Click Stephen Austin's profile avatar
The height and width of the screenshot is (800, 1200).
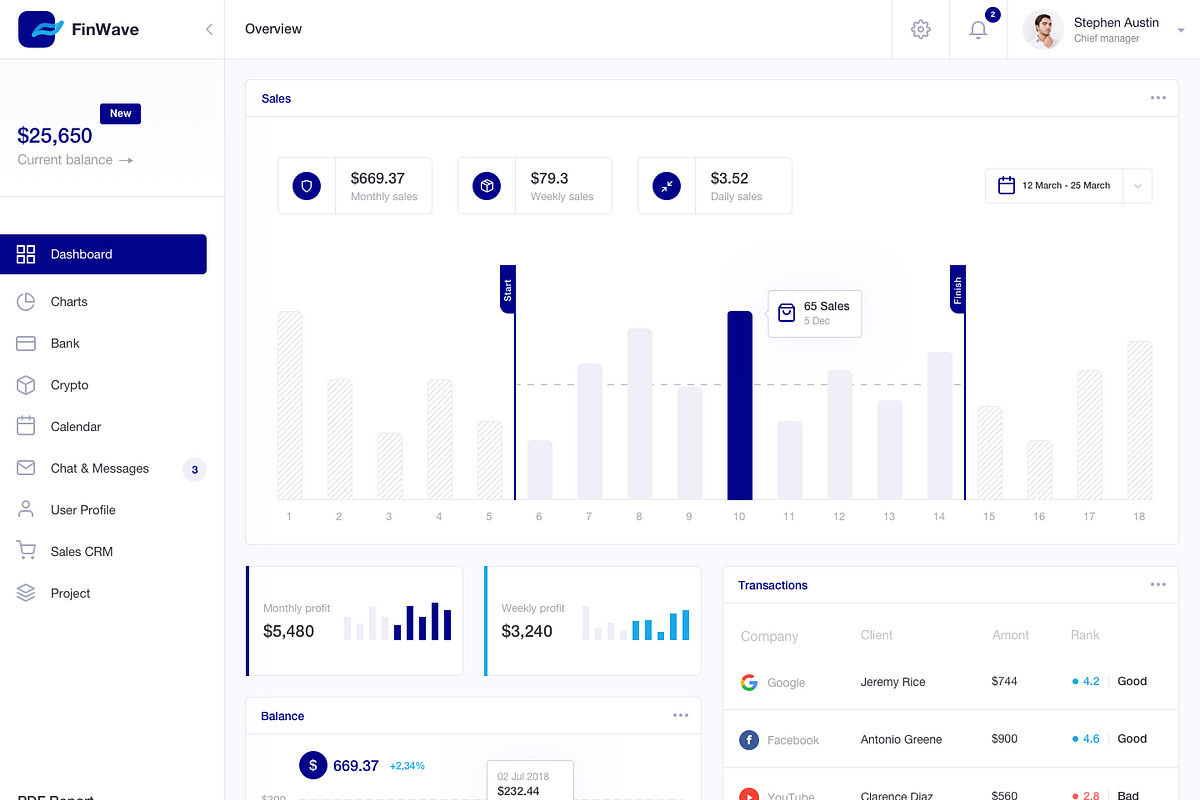(x=1043, y=29)
